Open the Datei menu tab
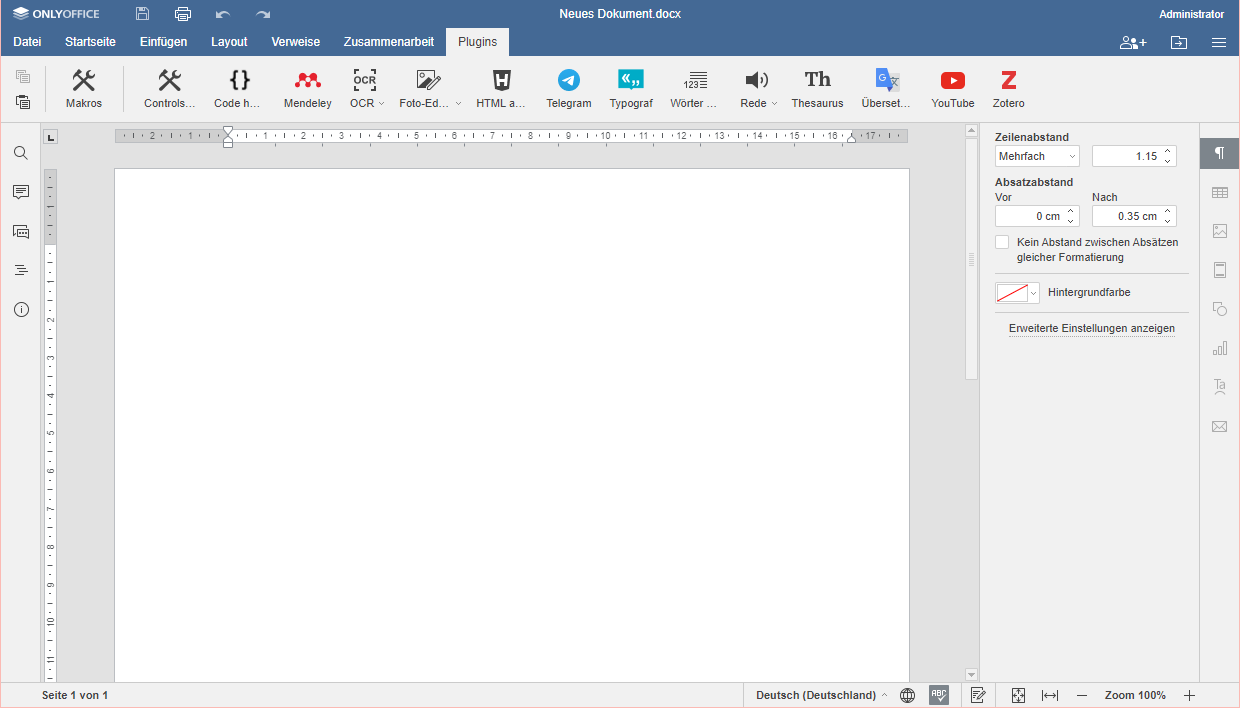Viewport: 1240px width, 708px height. point(27,42)
